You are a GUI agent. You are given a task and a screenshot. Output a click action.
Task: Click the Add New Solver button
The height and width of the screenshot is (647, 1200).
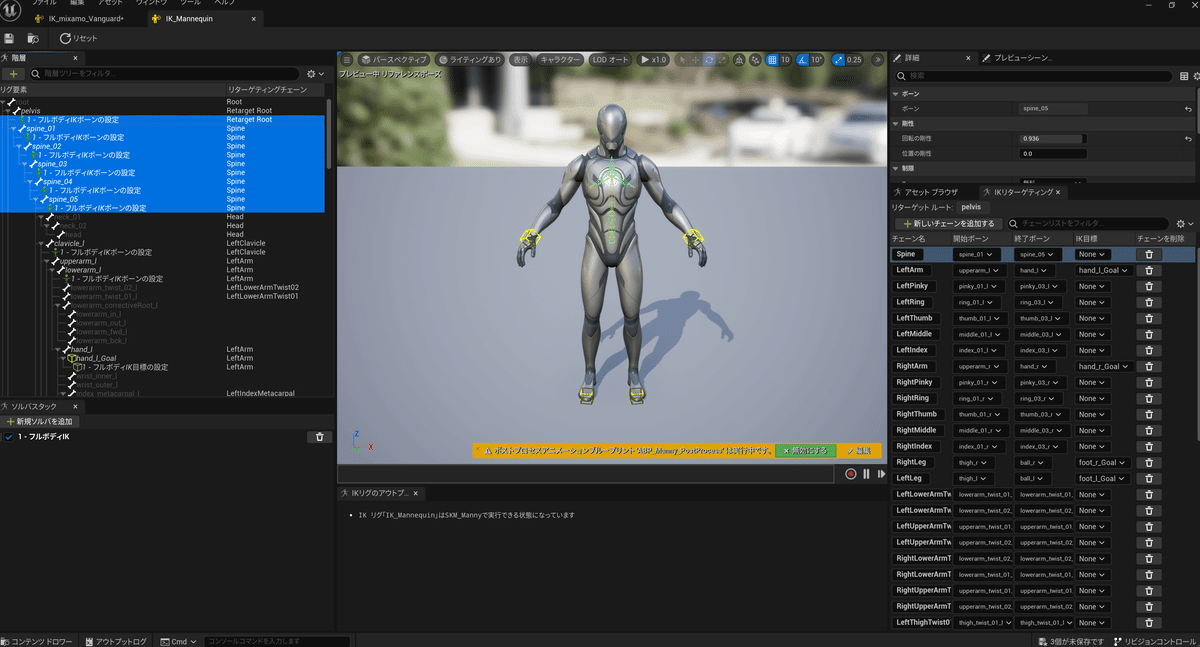tap(40, 421)
